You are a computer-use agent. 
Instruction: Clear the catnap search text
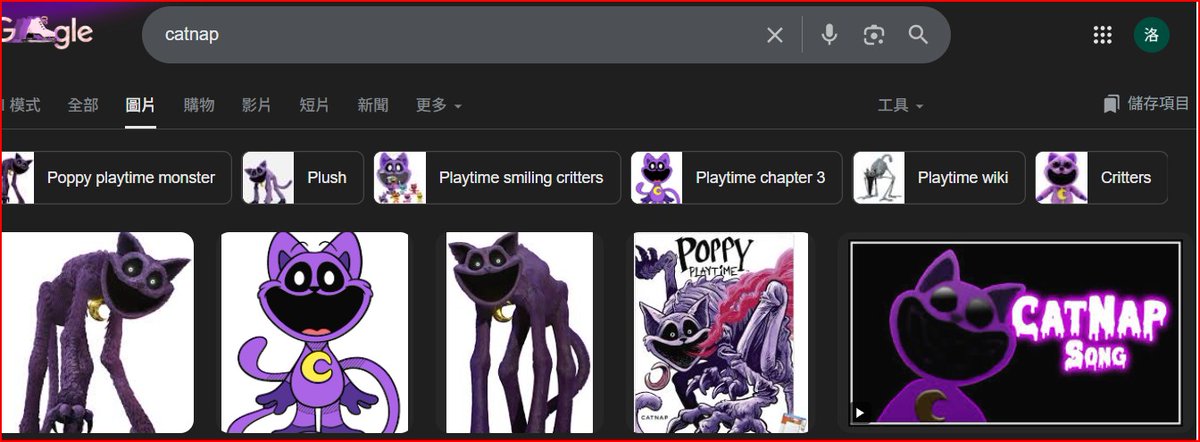click(x=775, y=35)
